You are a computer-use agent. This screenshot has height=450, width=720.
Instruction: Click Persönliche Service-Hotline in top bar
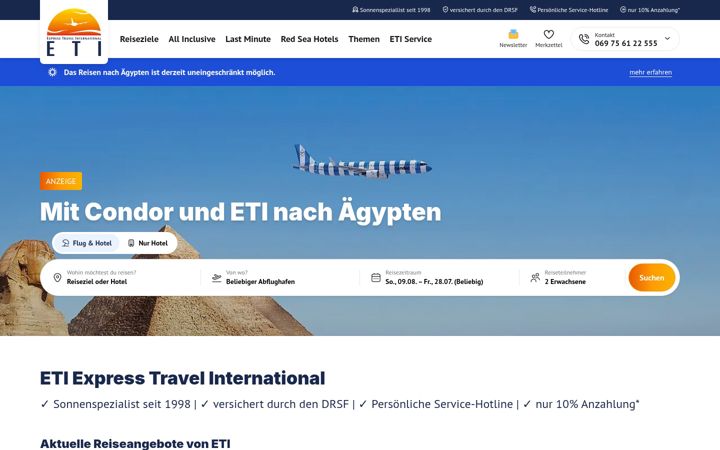click(x=573, y=10)
